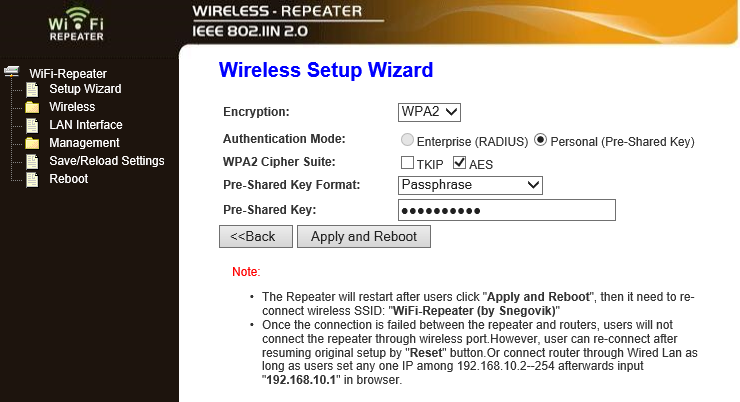Image resolution: width=740 pixels, height=402 pixels.
Task: Click the Reboot page icon
Action: 32,179
